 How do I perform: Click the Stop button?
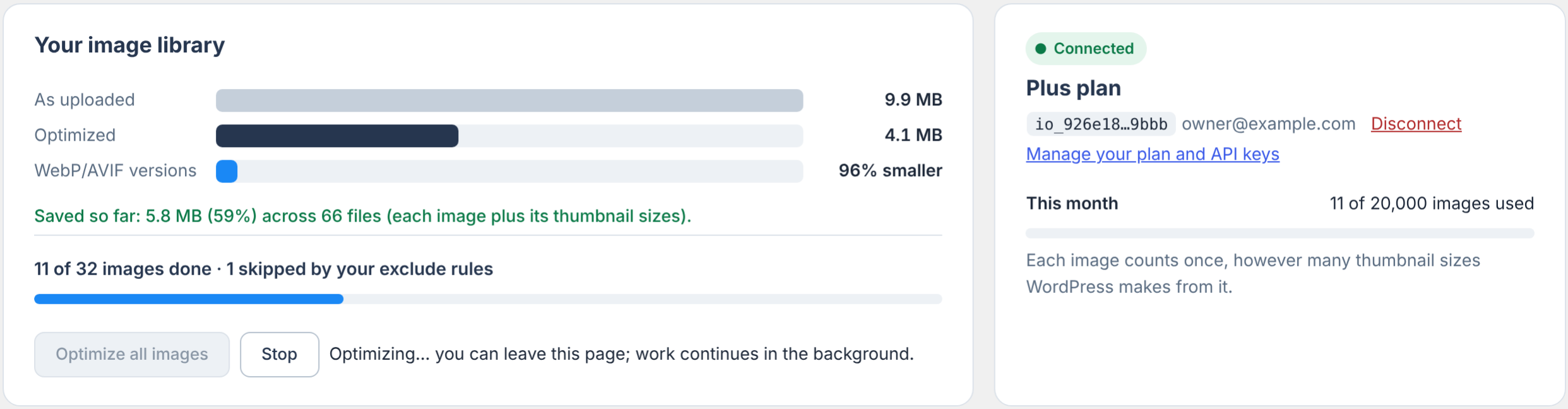click(x=279, y=354)
